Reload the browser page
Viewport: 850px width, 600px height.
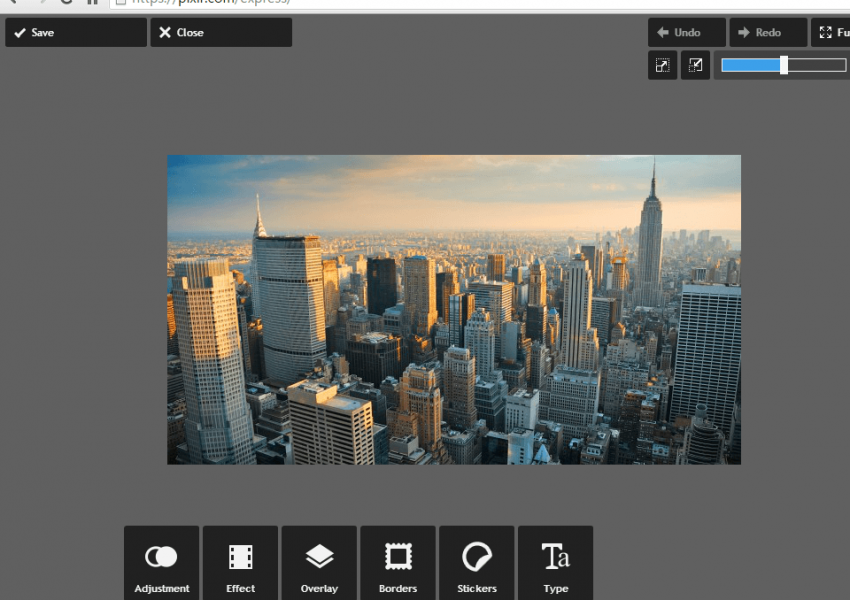click(x=66, y=3)
